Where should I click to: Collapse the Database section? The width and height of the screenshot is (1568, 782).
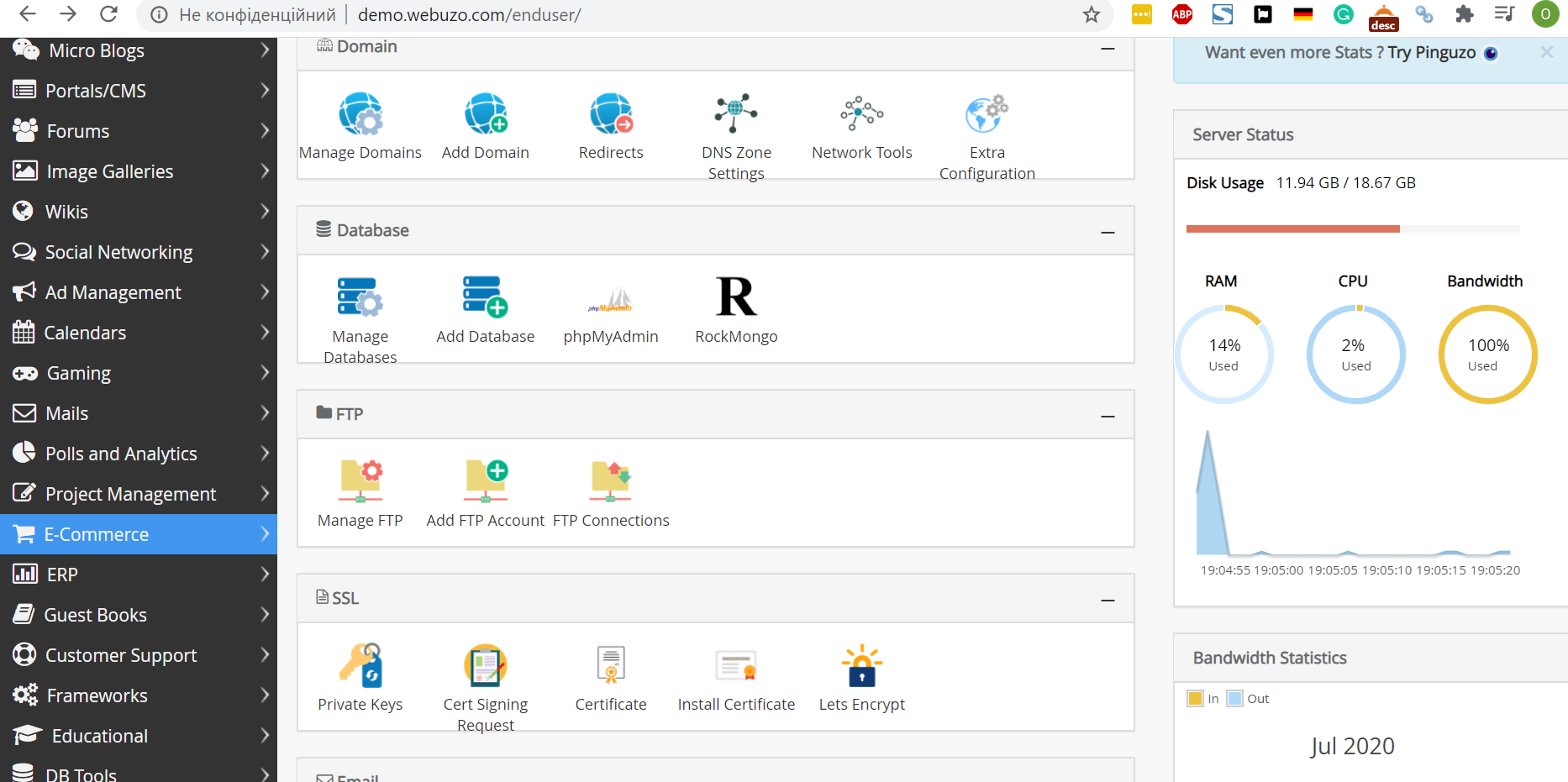[x=1108, y=232]
